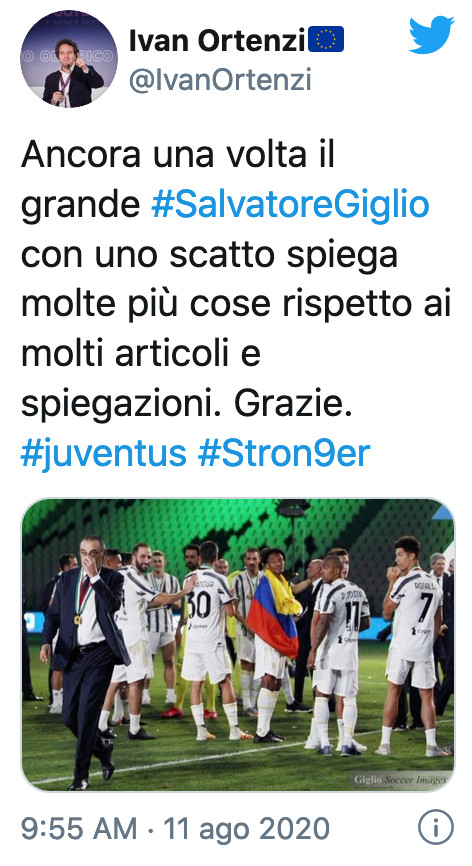Open the embedded Juventus celebration photo

point(237,645)
